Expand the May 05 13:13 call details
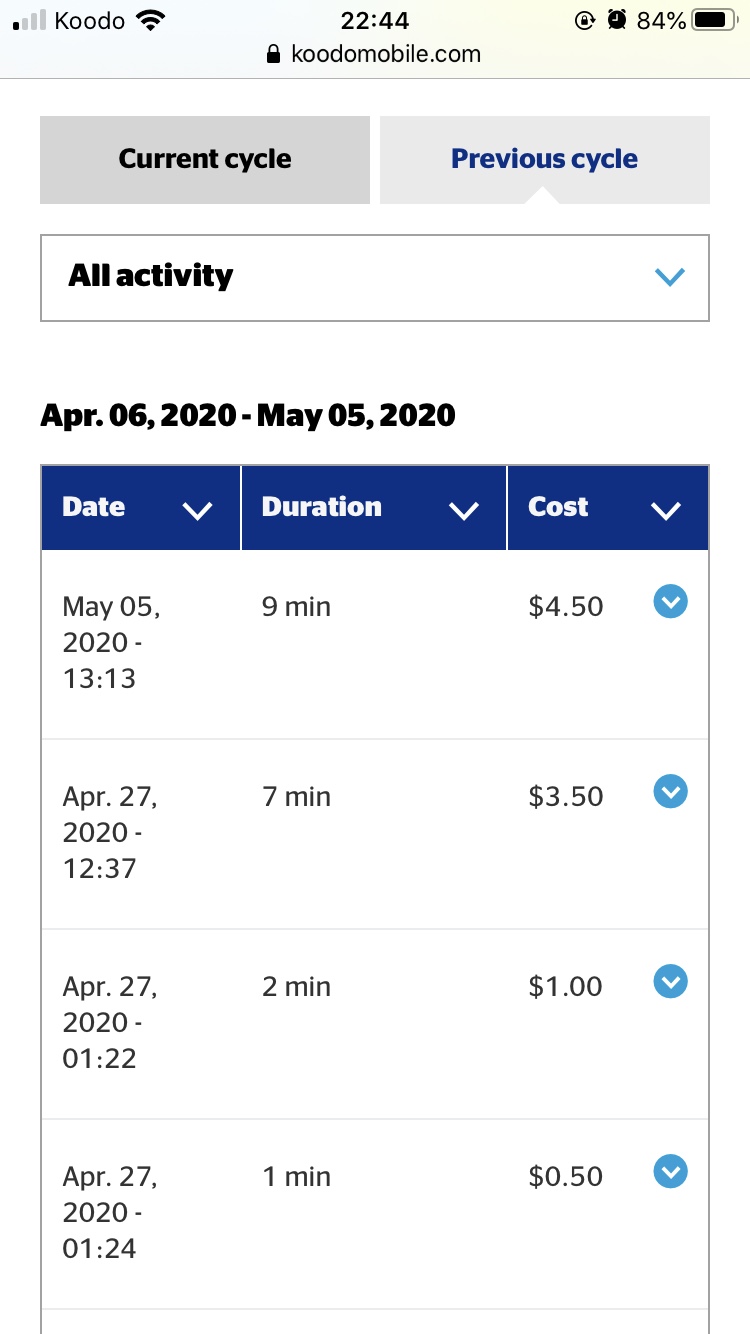The image size is (750, 1334). (670, 602)
